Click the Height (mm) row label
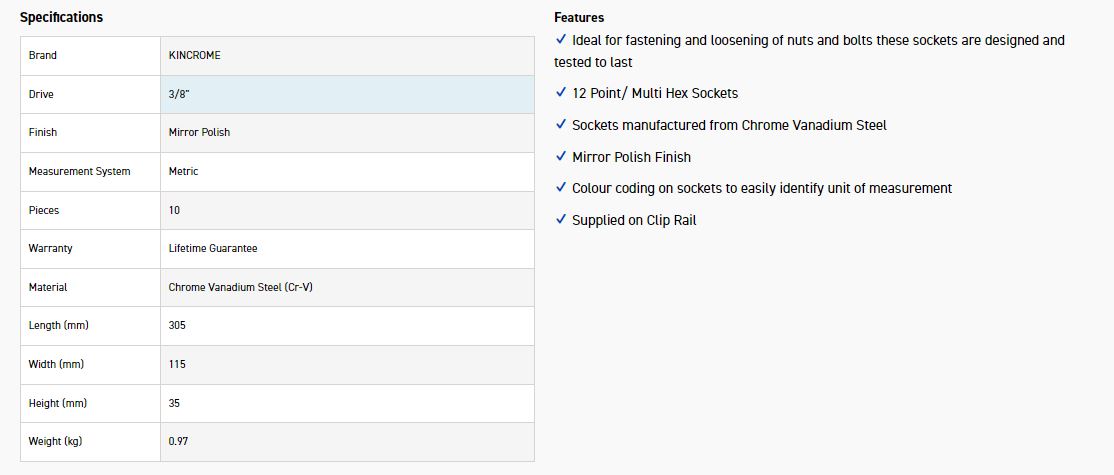1114x475 pixels. coord(57,403)
